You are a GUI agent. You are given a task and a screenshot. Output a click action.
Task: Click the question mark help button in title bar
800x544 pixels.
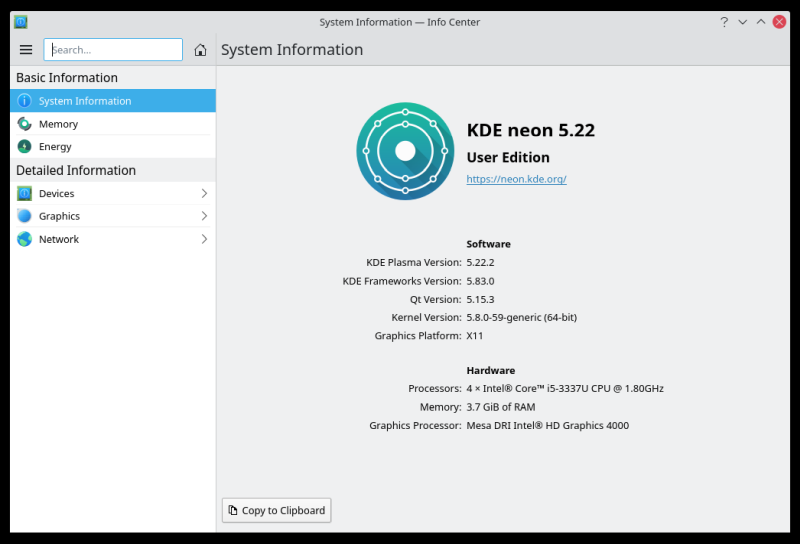pyautogui.click(x=724, y=22)
